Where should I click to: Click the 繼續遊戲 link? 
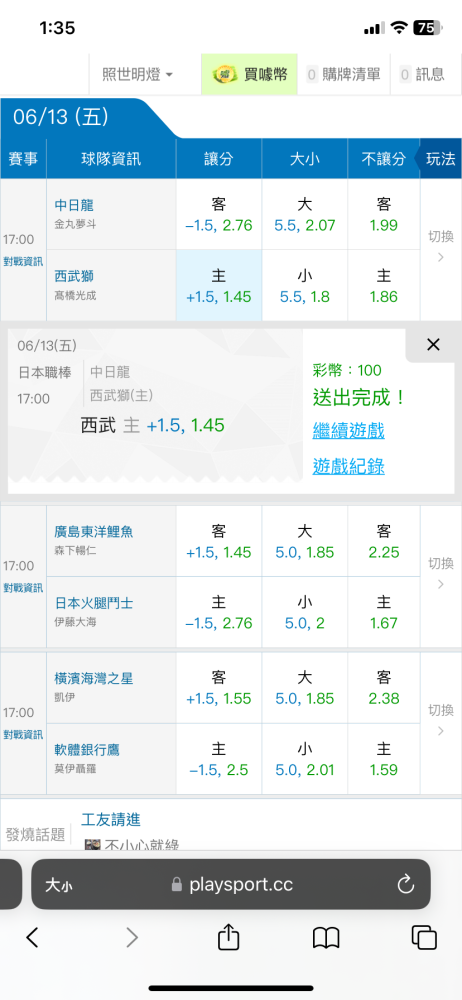(348, 431)
